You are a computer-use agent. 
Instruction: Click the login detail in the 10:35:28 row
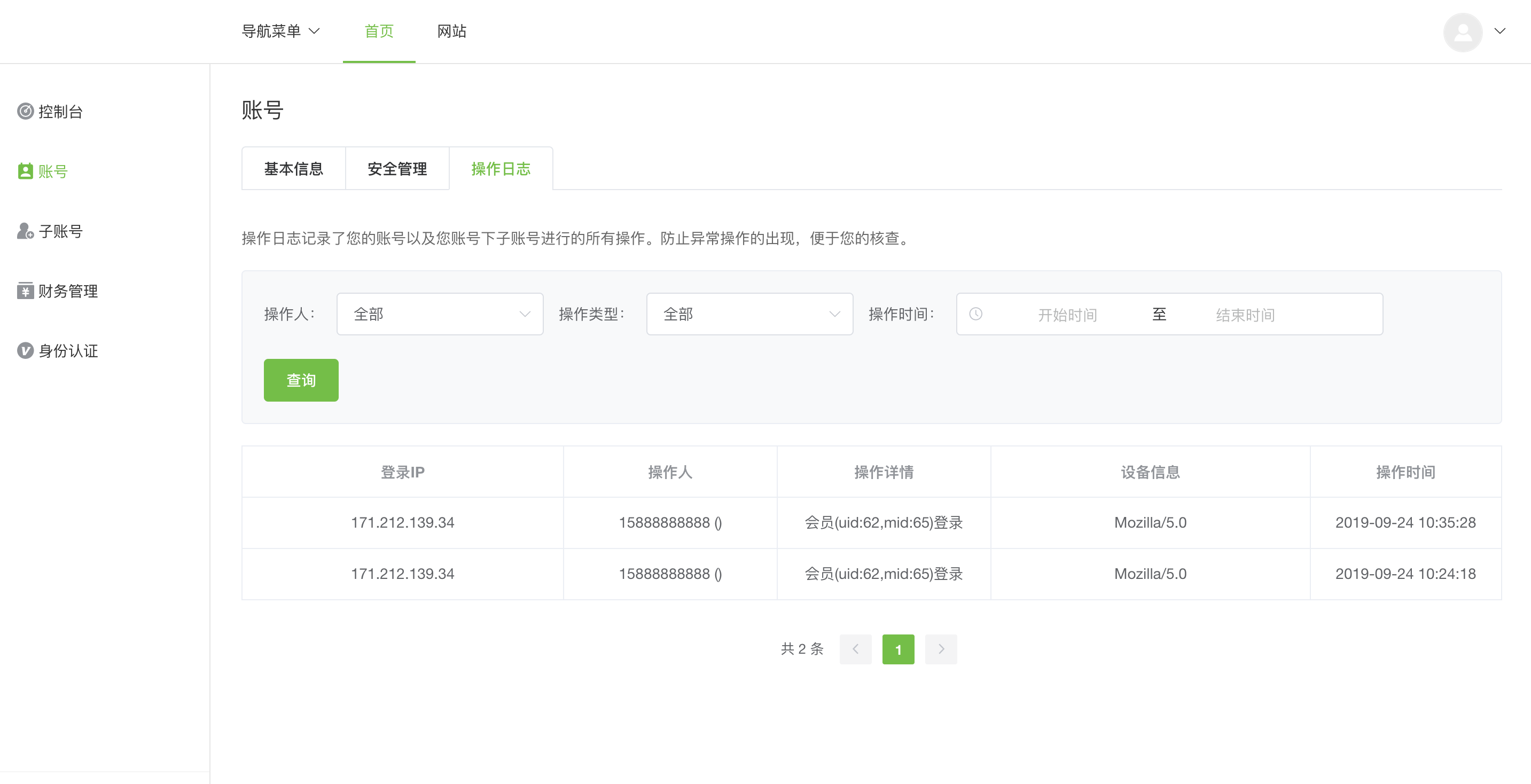(x=884, y=522)
